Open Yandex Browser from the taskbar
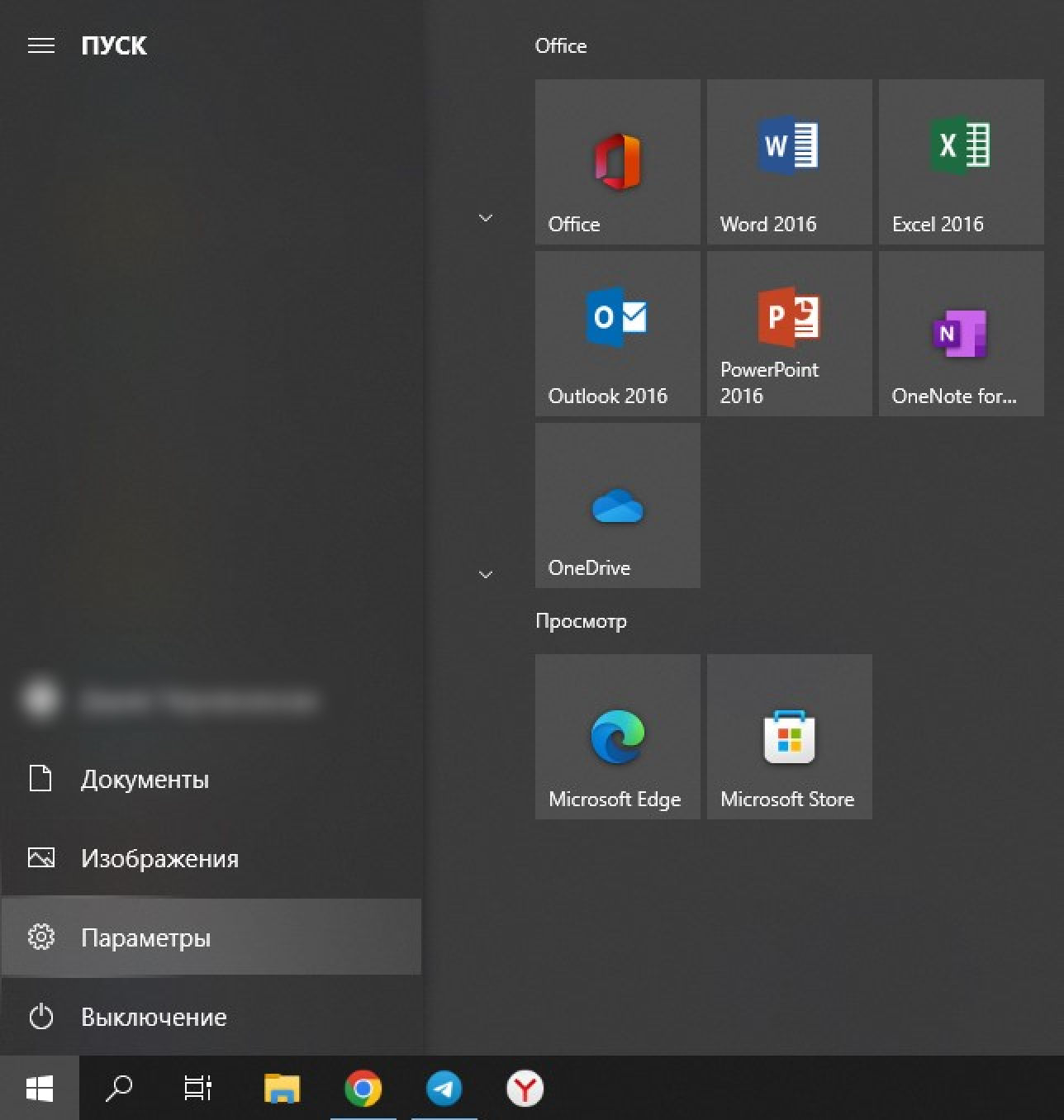1064x1120 pixels. [525, 1089]
